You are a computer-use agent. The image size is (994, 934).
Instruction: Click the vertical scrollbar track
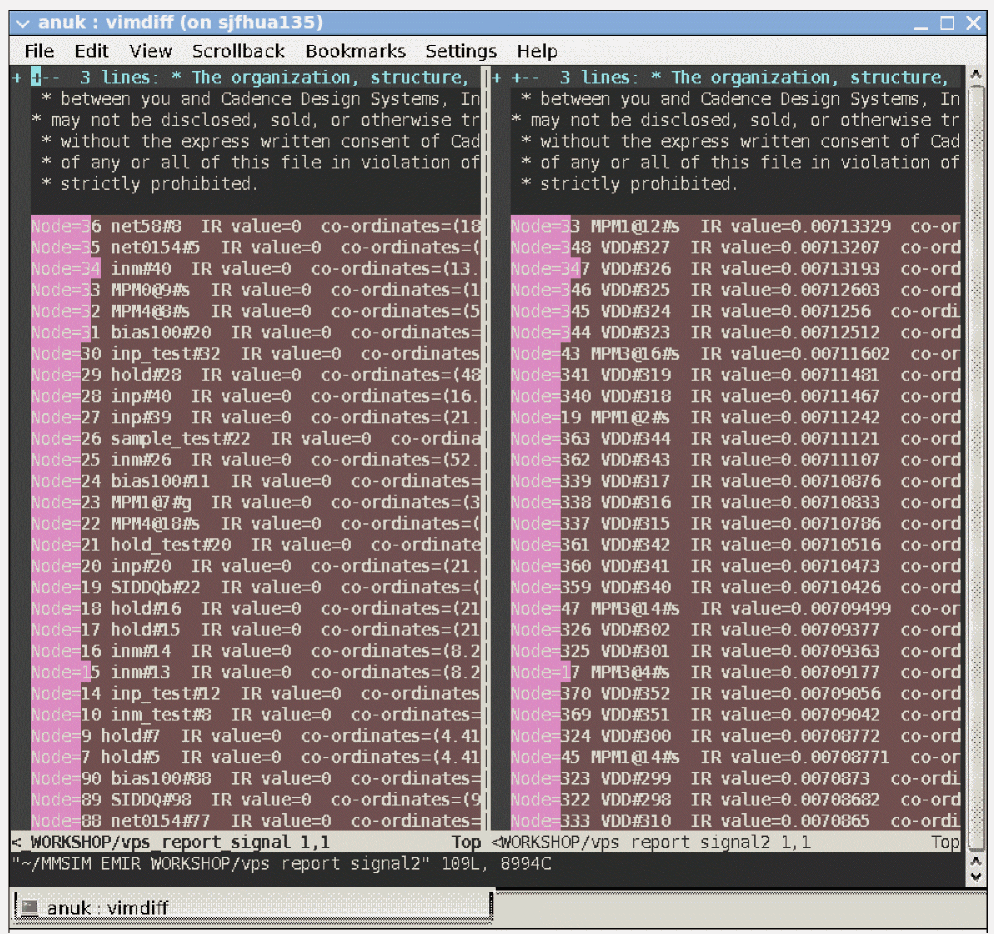pyautogui.click(x=976, y=469)
